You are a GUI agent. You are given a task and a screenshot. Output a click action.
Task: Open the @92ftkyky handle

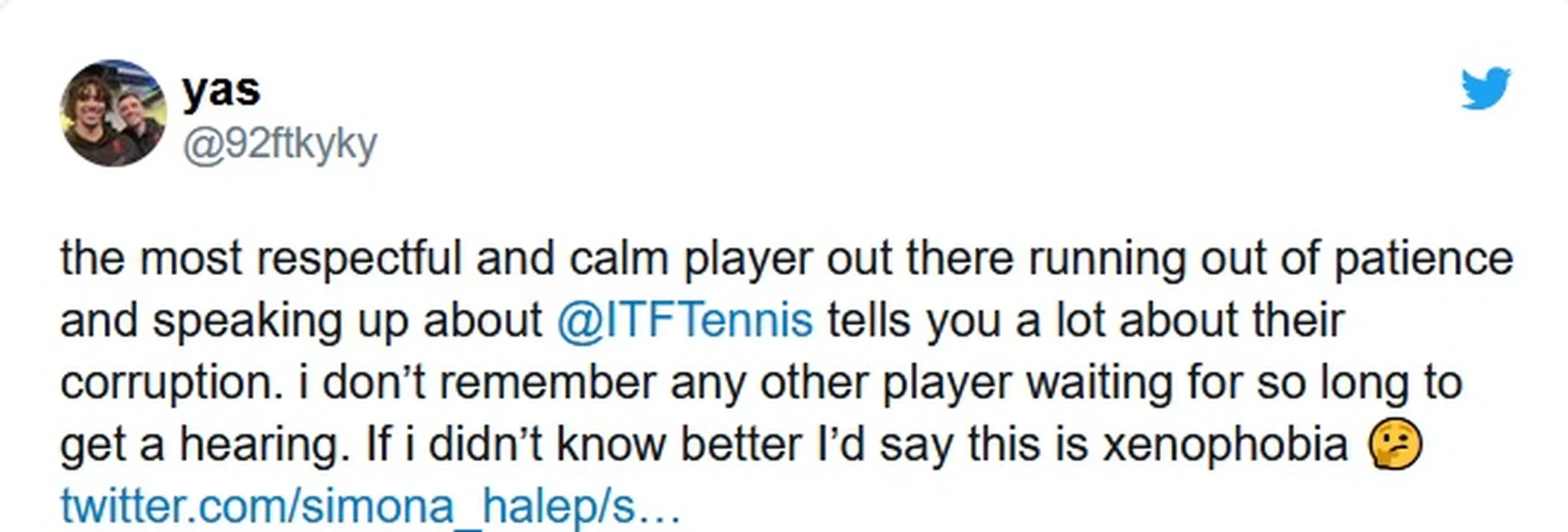pos(279,143)
